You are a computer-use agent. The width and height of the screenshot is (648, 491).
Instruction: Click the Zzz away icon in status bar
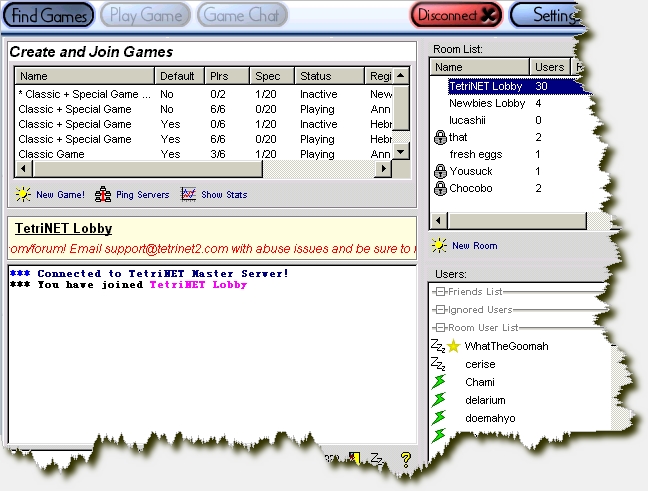click(x=377, y=459)
